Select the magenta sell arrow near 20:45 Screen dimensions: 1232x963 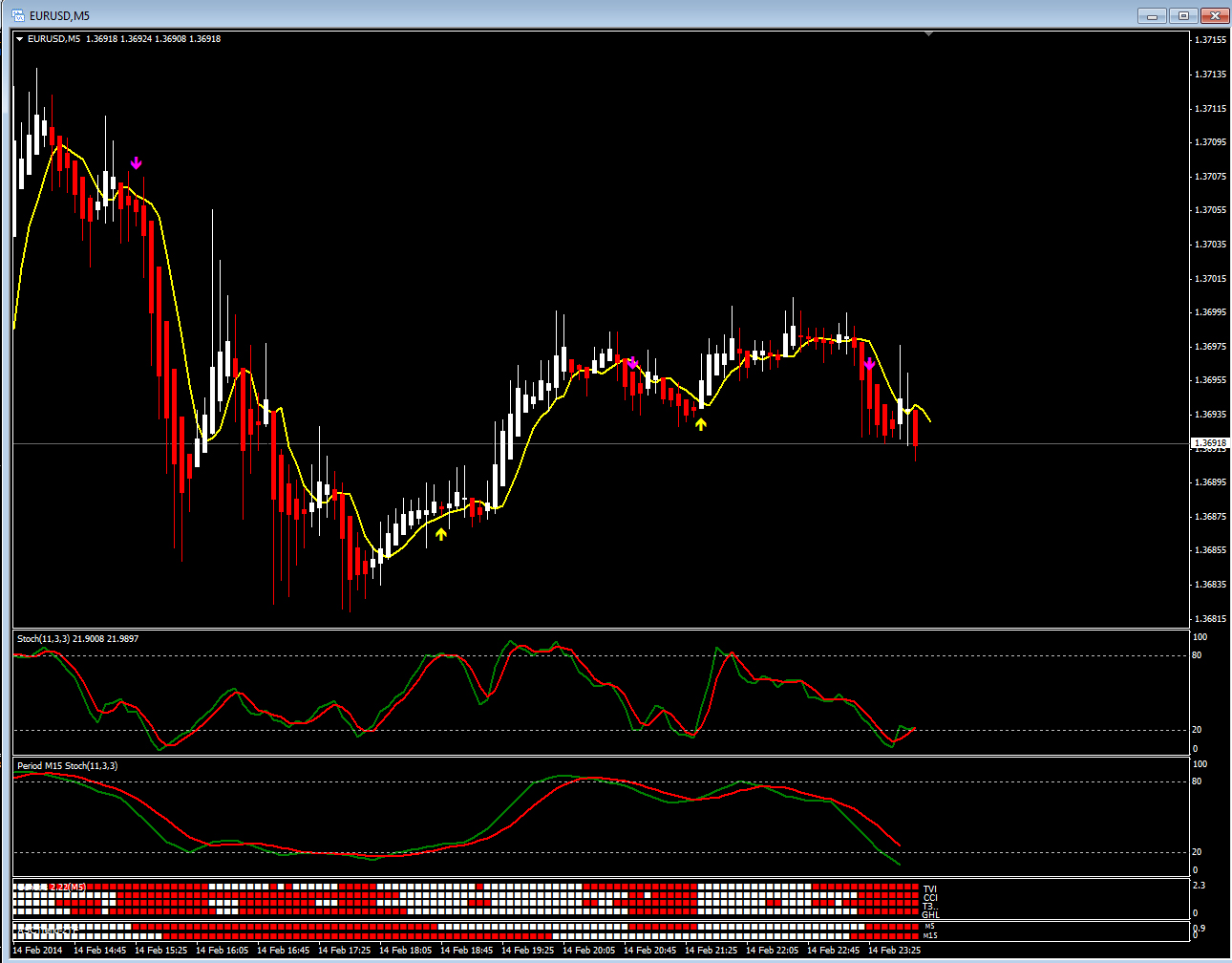coord(631,363)
